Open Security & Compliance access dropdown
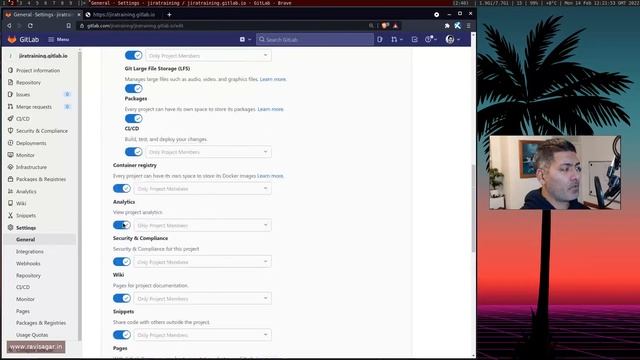The height and width of the screenshot is (360, 640). (202, 262)
